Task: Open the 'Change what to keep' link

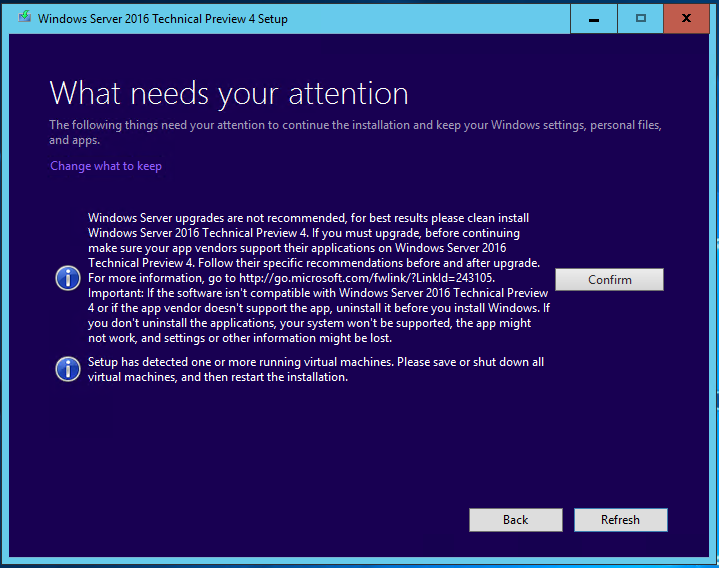Action: [x=106, y=166]
